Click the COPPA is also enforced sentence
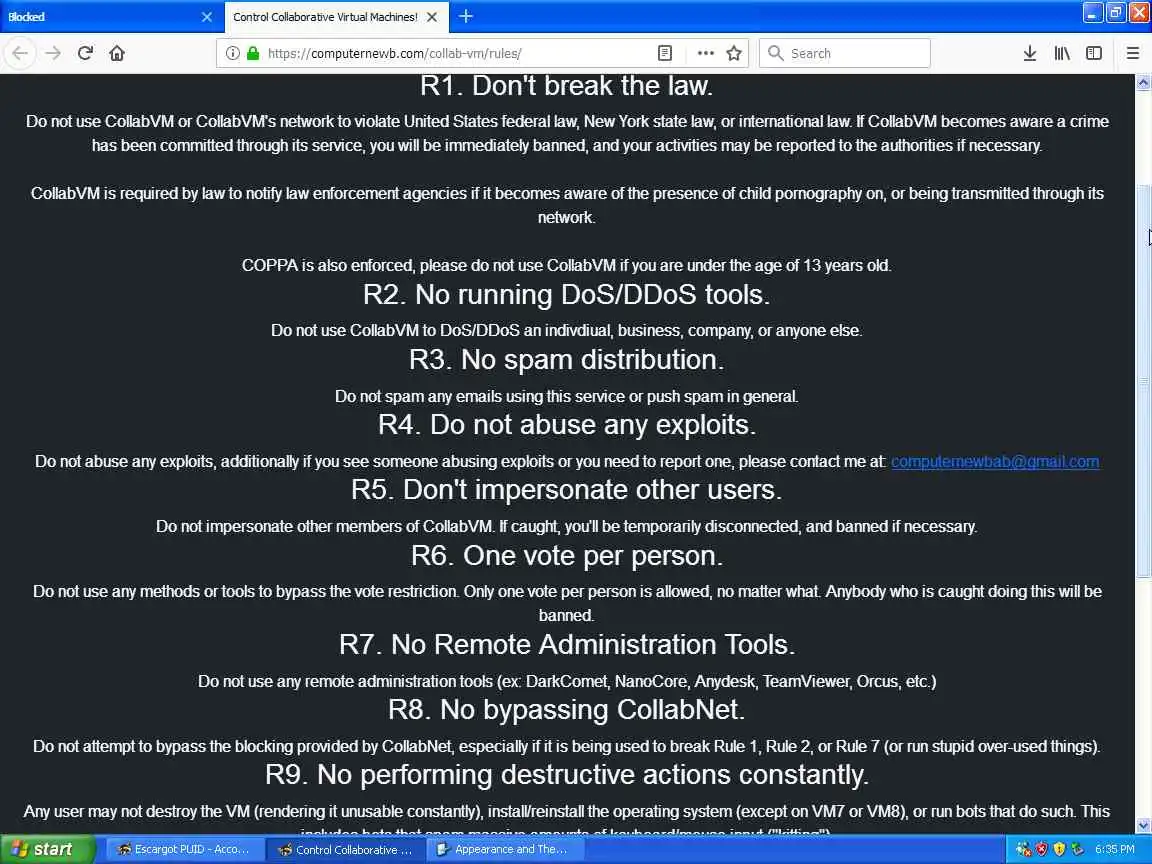 coord(566,265)
